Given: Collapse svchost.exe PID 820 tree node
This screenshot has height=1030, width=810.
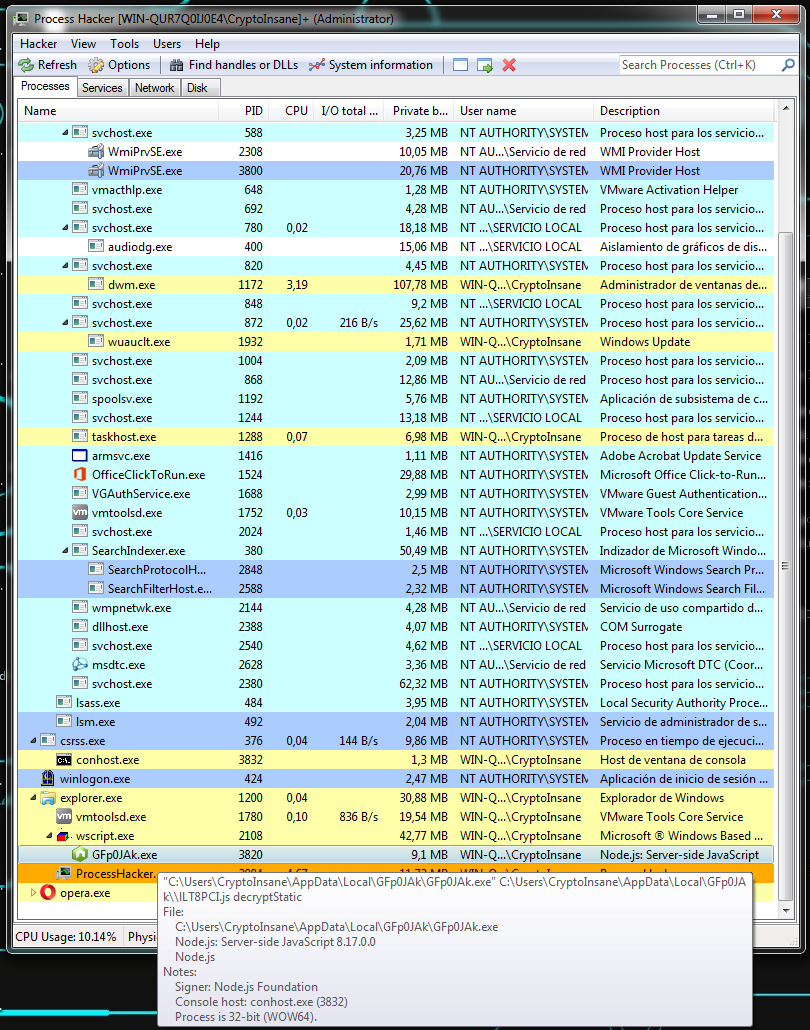Looking at the screenshot, I should coord(65,266).
